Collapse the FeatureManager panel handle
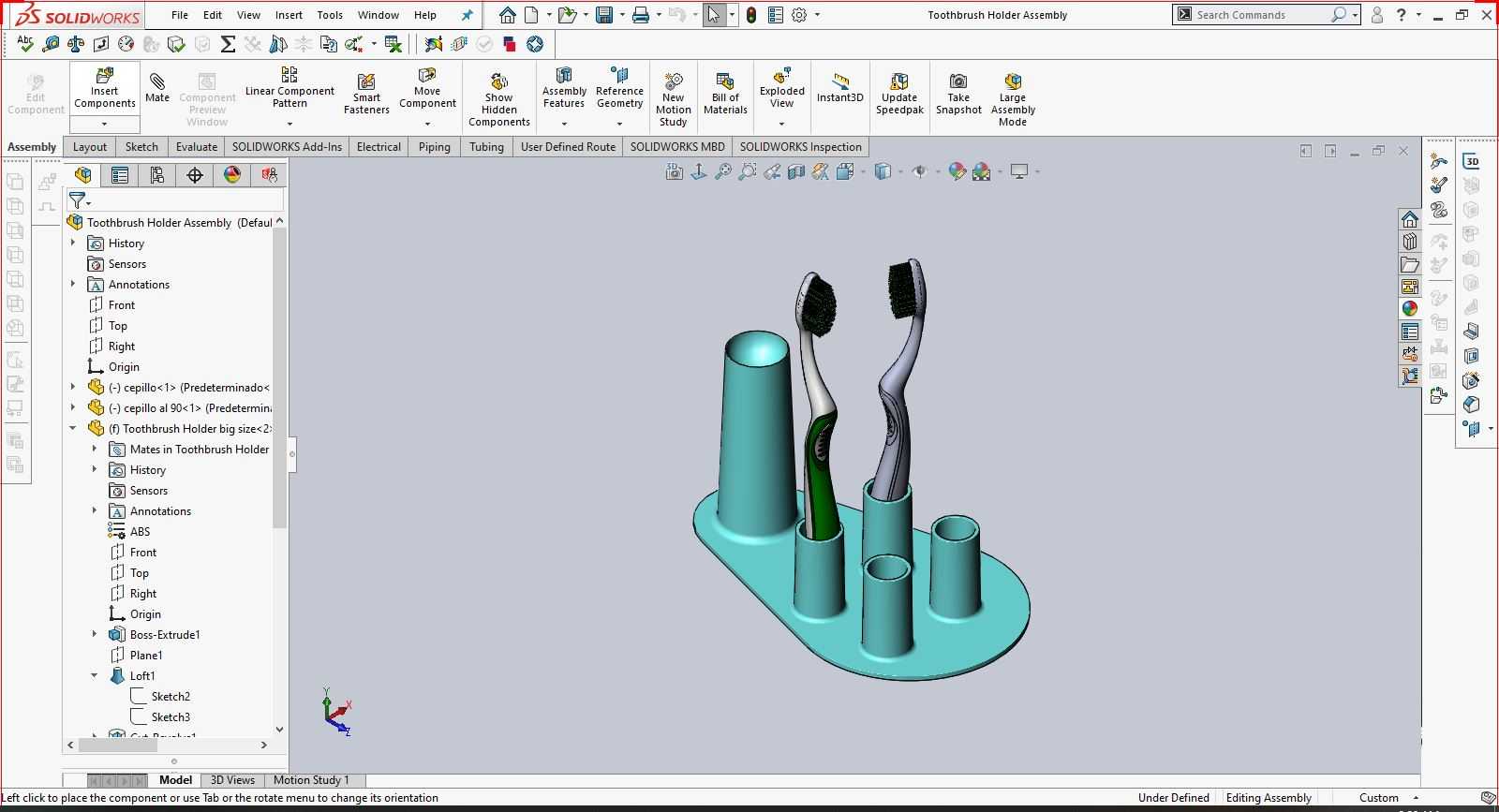 [x=292, y=454]
